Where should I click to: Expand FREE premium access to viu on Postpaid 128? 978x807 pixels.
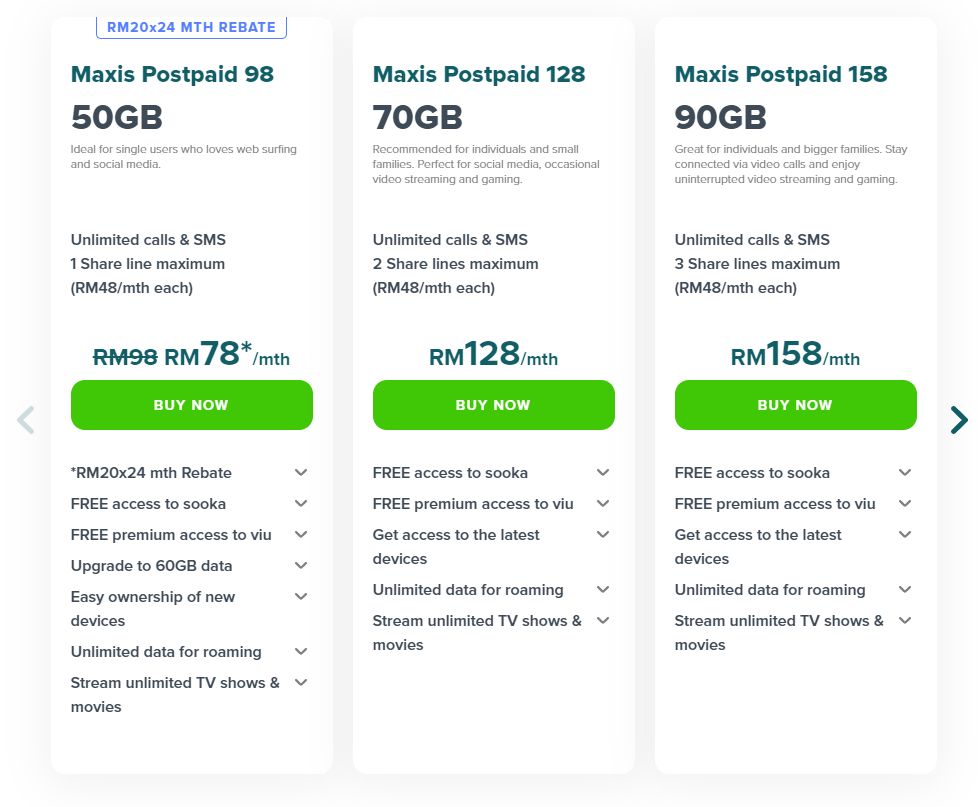[603, 504]
